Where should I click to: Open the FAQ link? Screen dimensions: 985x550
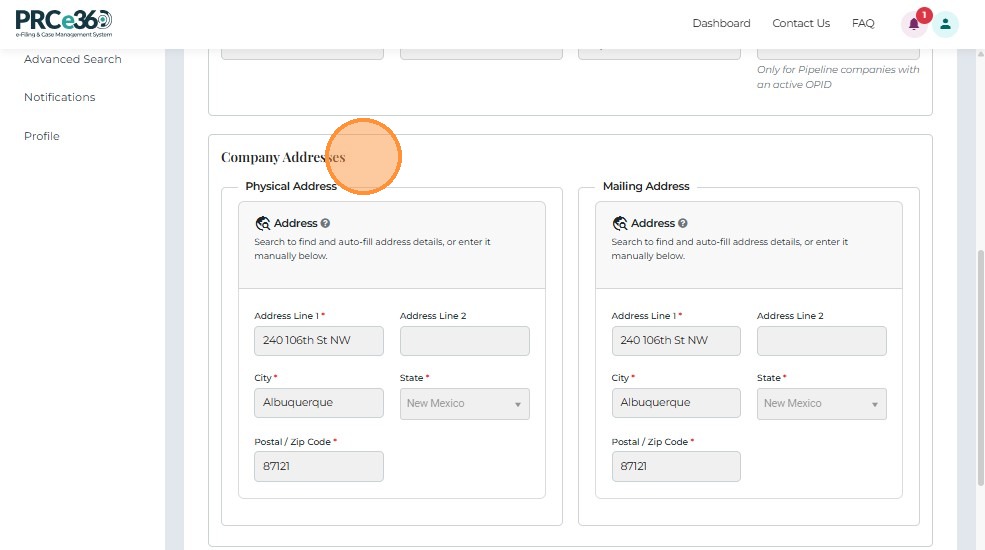(863, 24)
